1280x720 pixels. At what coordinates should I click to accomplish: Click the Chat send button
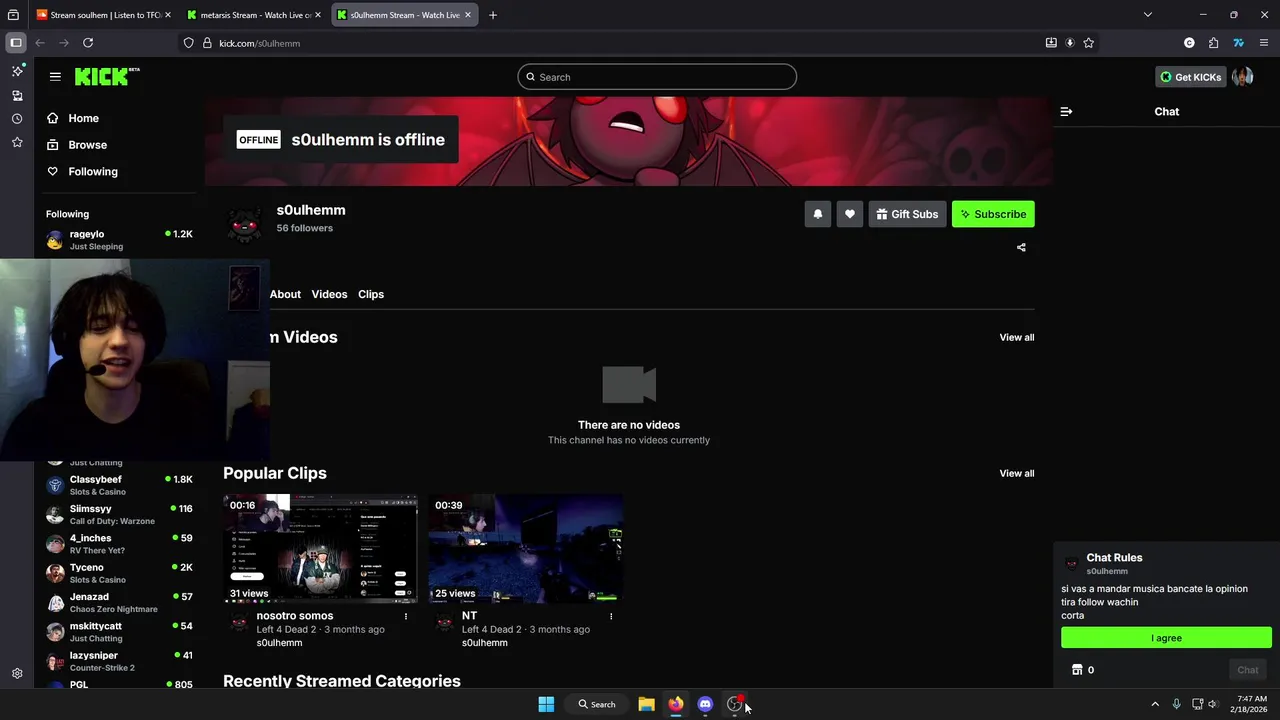(x=1248, y=670)
